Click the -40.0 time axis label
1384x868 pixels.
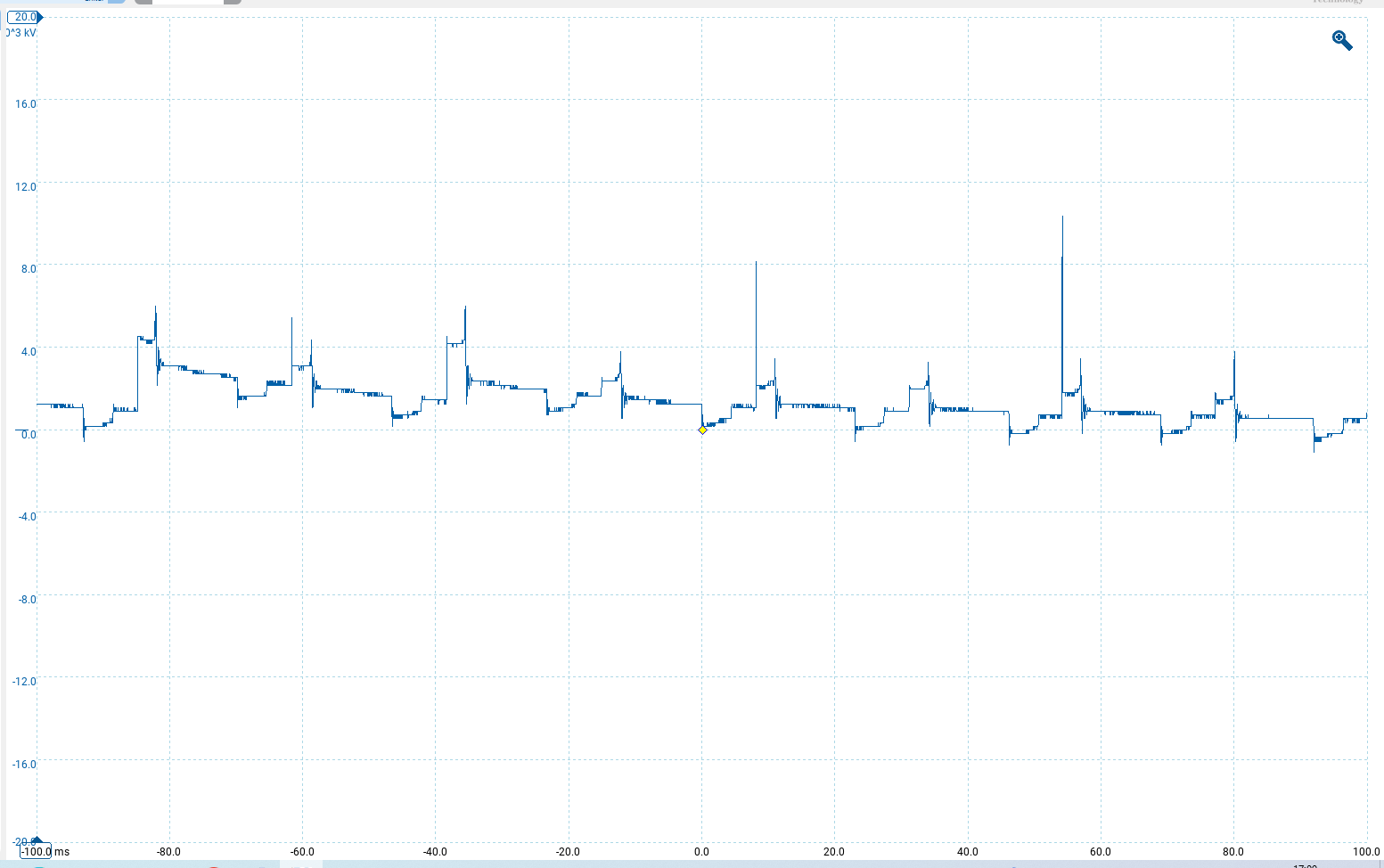(x=435, y=852)
